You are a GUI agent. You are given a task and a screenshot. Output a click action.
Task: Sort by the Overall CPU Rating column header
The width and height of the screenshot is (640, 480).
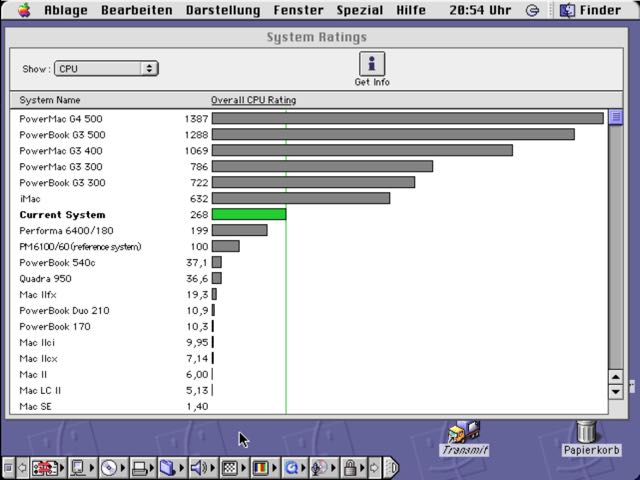[x=253, y=100]
